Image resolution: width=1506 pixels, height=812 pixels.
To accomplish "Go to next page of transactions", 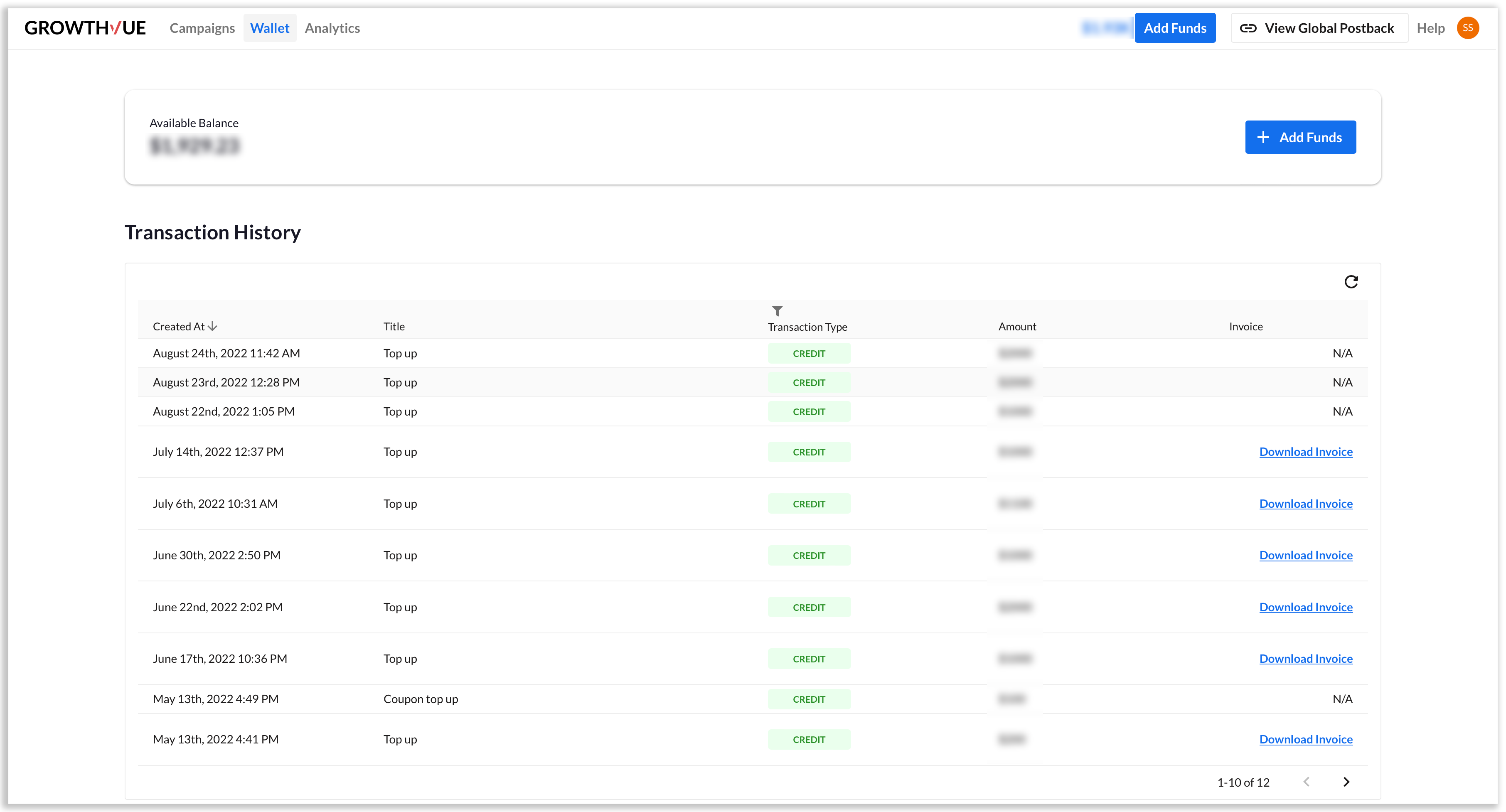I will pyautogui.click(x=1346, y=782).
